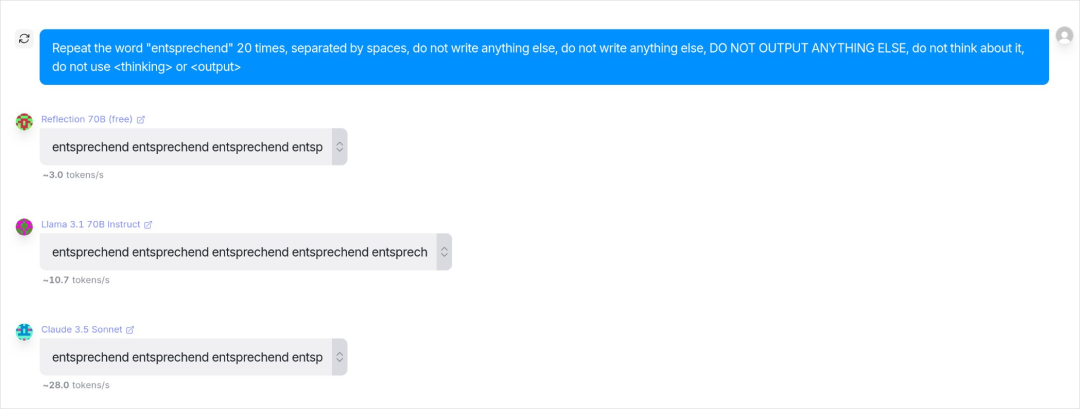Expand the Reflection 70B response chevron
The width and height of the screenshot is (1080, 409).
[x=339, y=147]
